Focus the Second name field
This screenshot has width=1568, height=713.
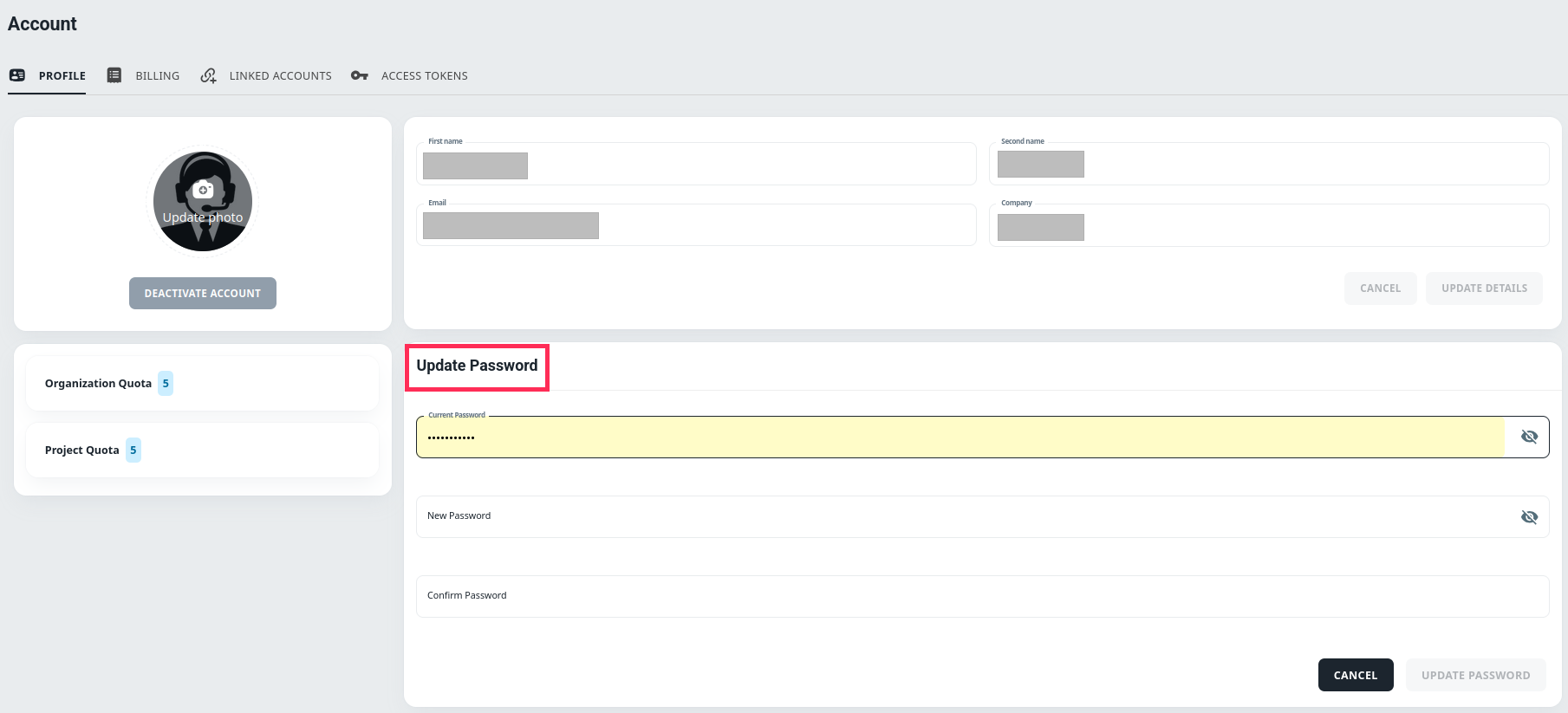click(1269, 164)
